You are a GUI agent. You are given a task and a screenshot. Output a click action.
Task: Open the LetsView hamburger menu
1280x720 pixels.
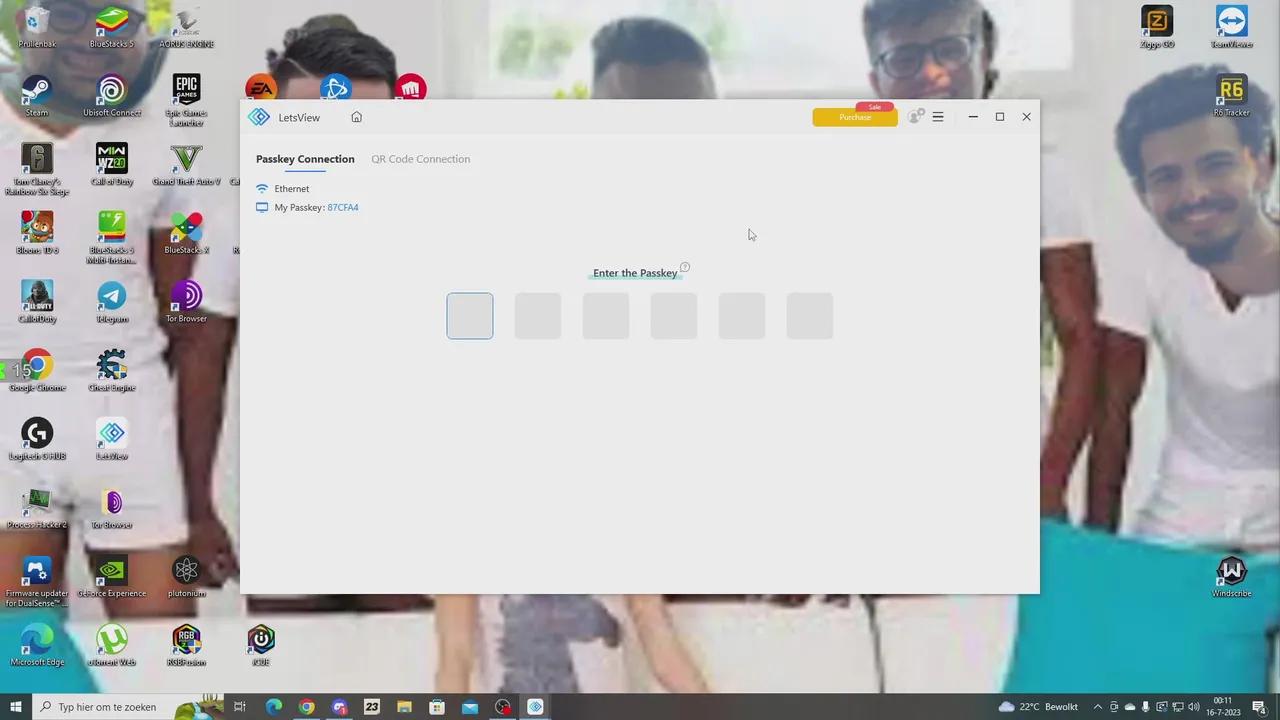[938, 117]
